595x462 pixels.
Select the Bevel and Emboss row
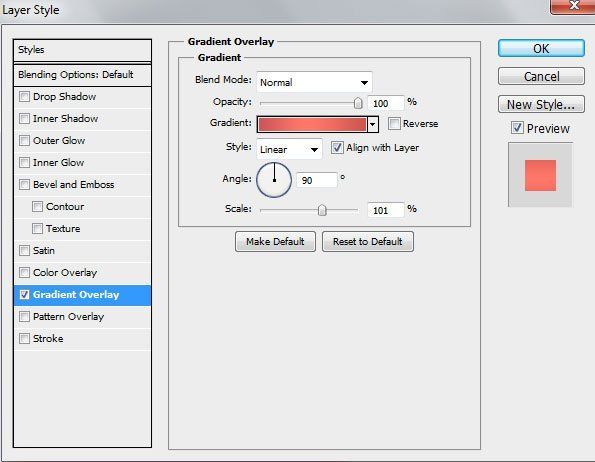(x=82, y=185)
